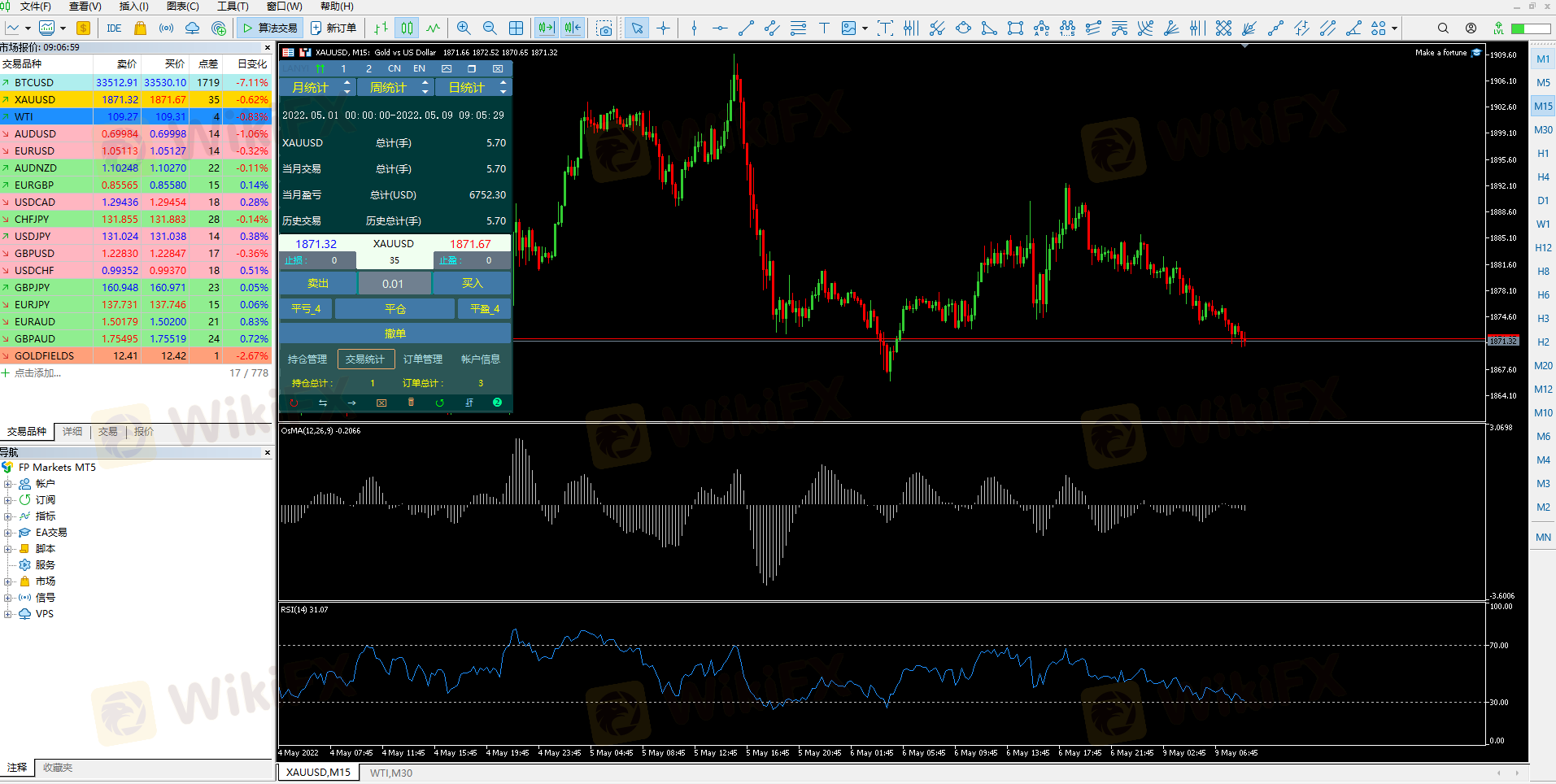The image size is (1556, 784).
Task: Click the chart screenshot camera icon
Action: 604,28
